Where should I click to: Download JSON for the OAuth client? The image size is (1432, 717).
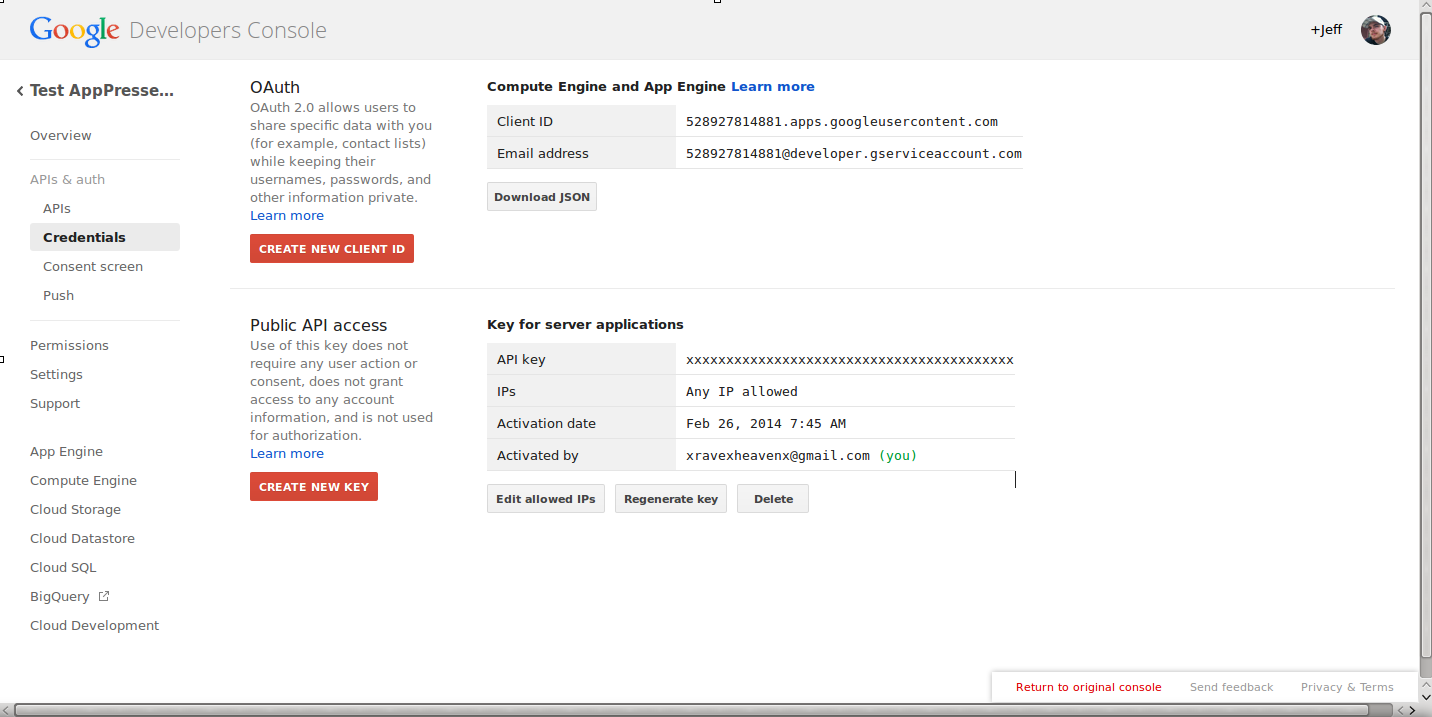541,197
